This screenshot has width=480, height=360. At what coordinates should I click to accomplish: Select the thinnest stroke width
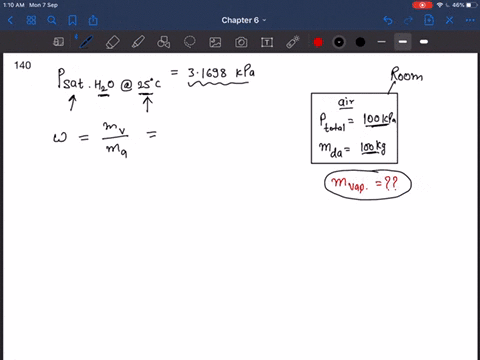click(x=382, y=42)
